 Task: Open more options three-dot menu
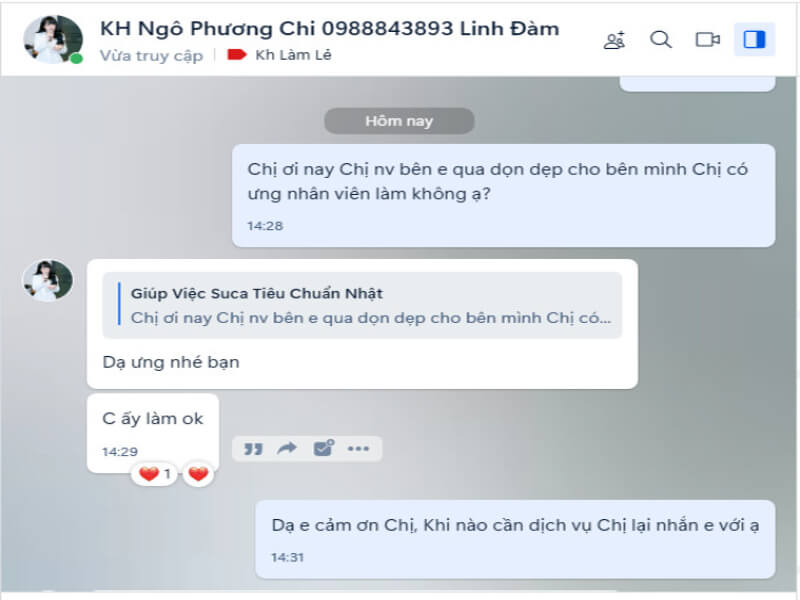tap(358, 449)
